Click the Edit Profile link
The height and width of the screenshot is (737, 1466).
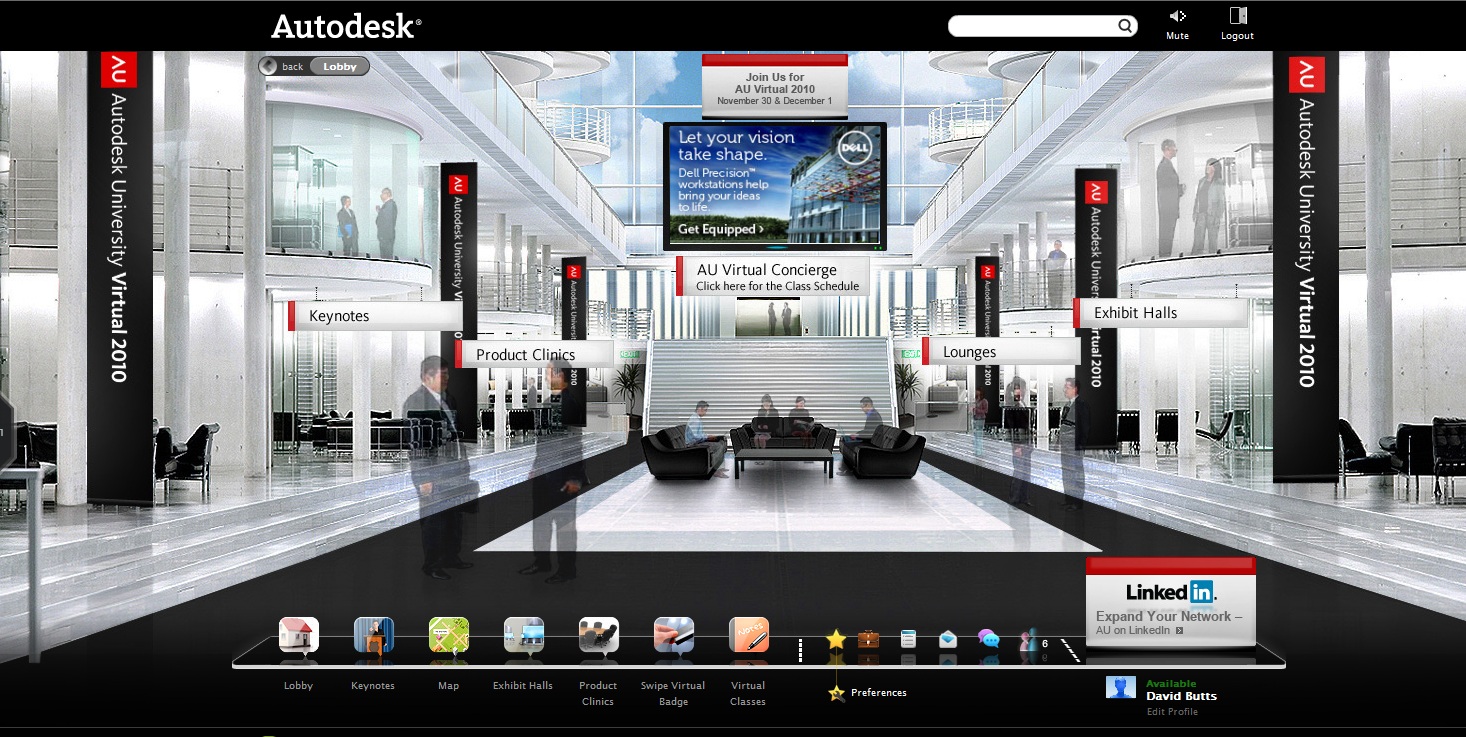coord(1172,712)
